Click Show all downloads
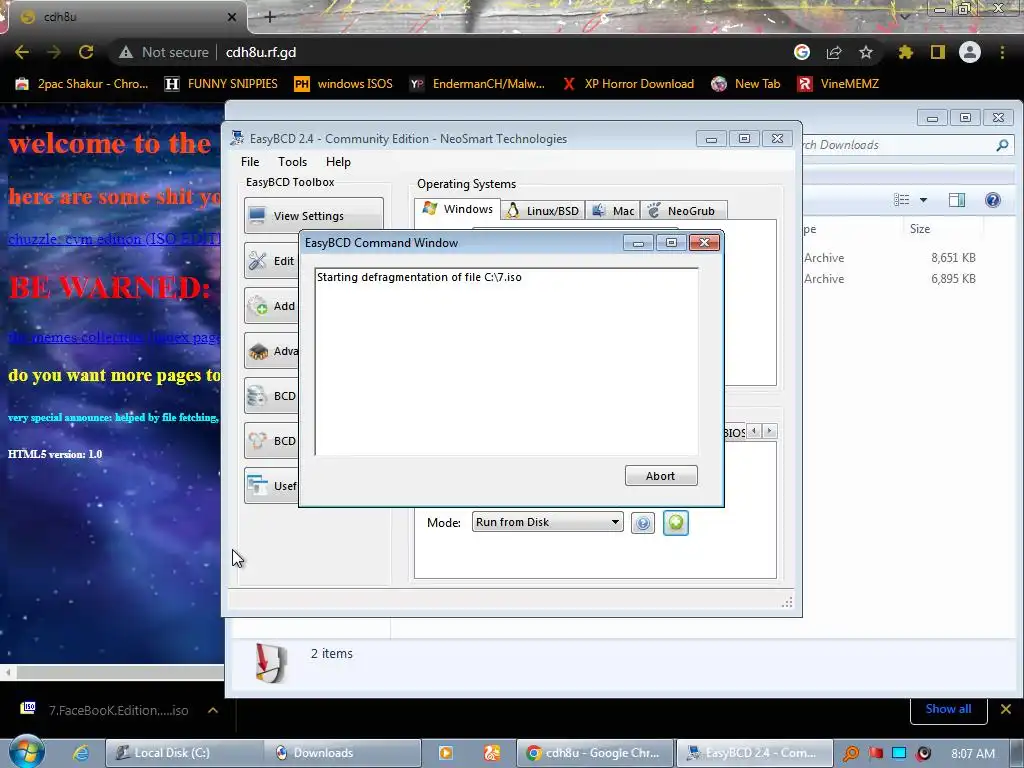The height and width of the screenshot is (768, 1024). pos(948,709)
